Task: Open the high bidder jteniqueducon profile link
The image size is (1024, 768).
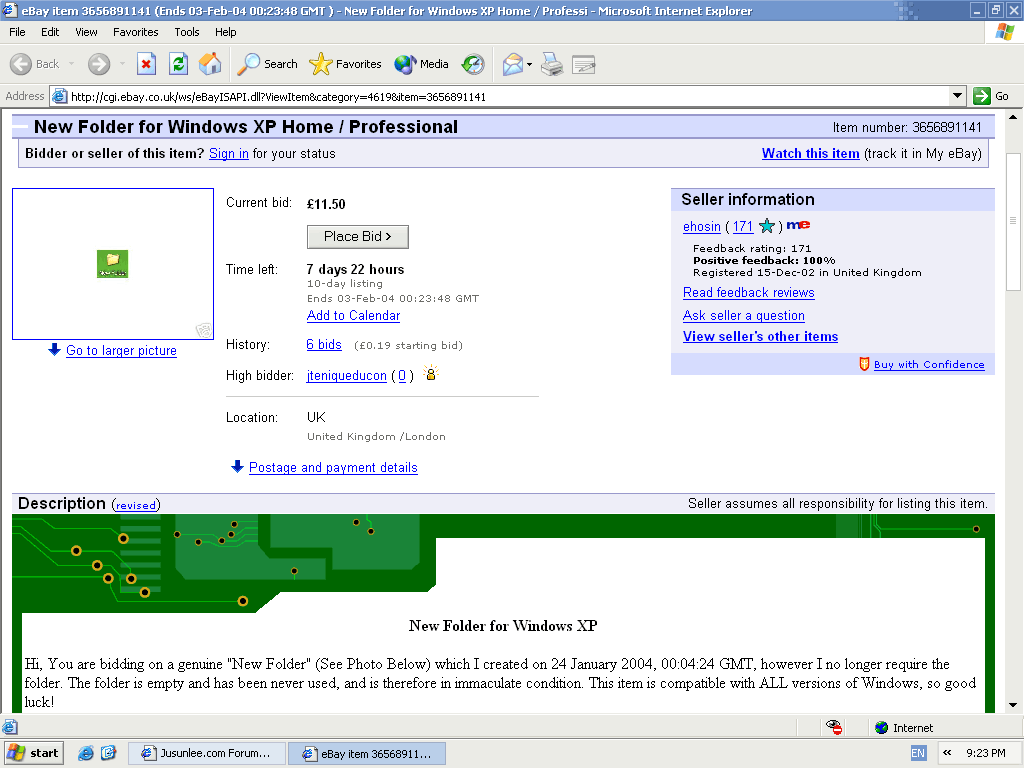Action: coord(347,376)
